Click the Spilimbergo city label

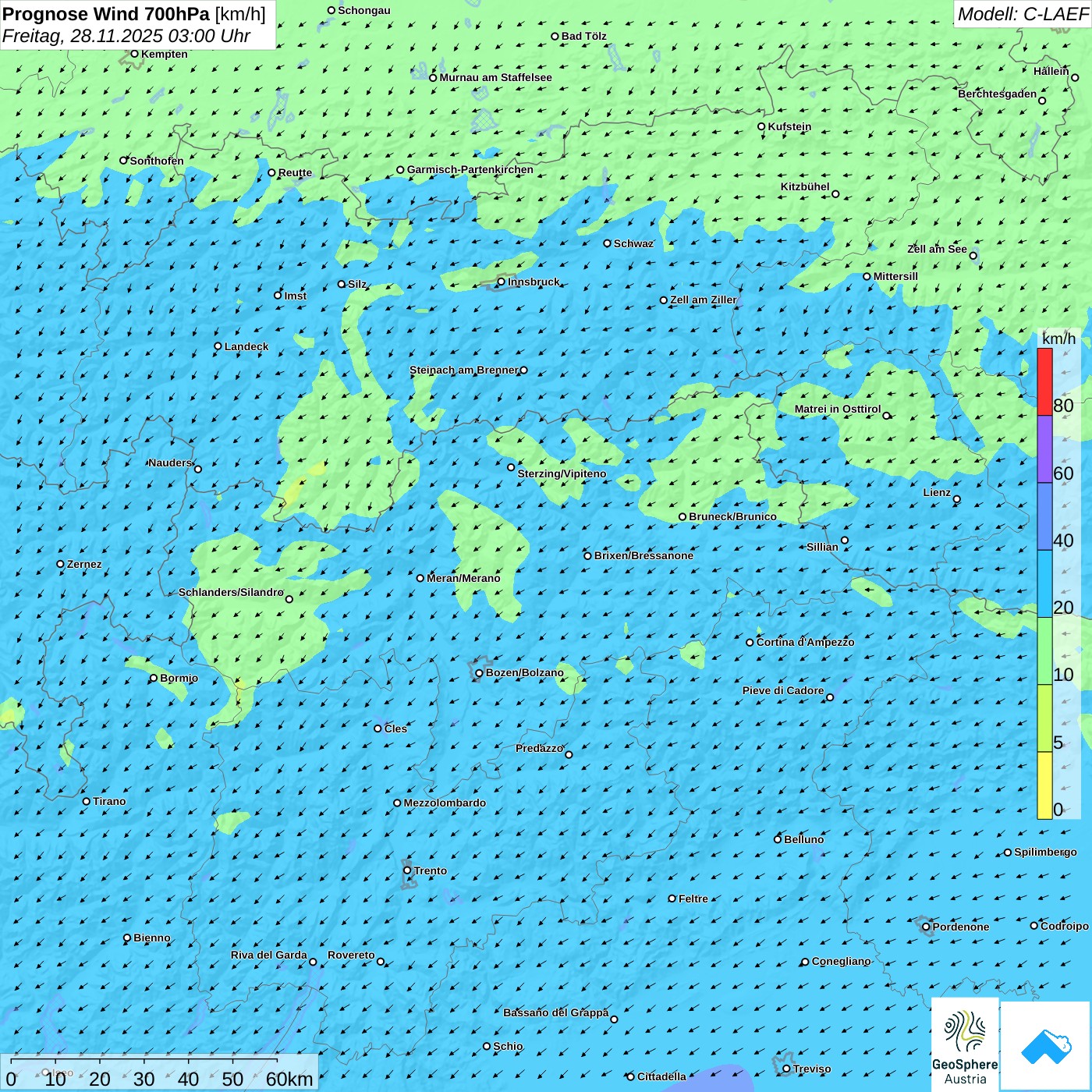(1045, 852)
